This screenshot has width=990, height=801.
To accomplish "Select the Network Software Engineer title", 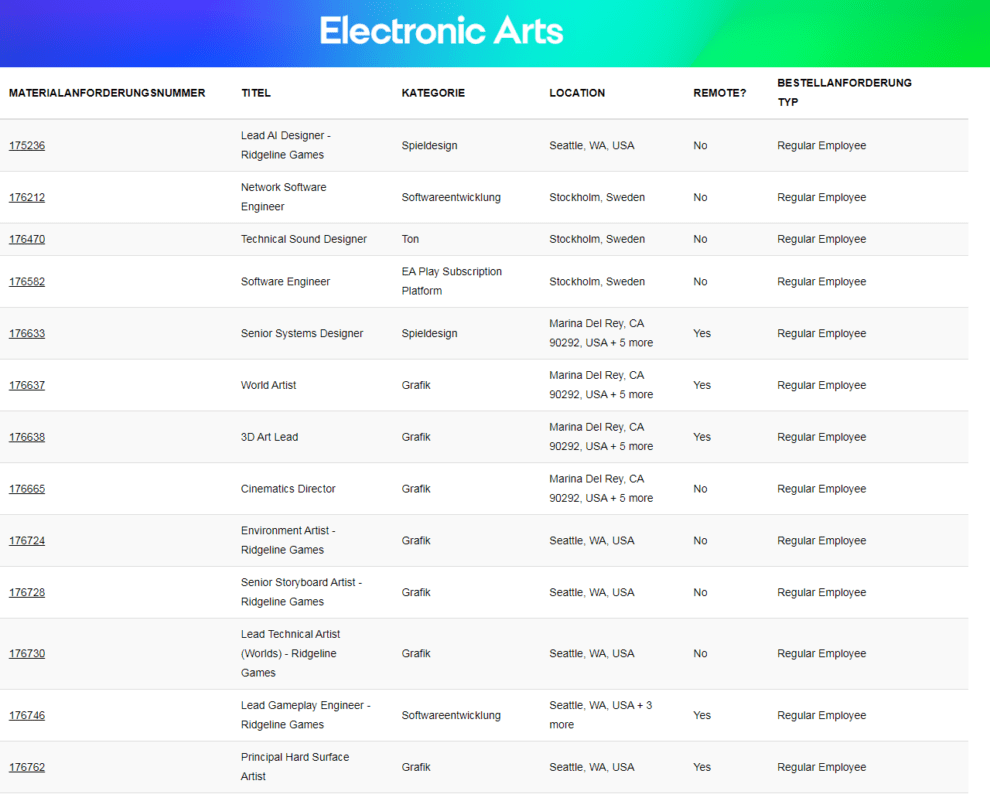I will (283, 197).
